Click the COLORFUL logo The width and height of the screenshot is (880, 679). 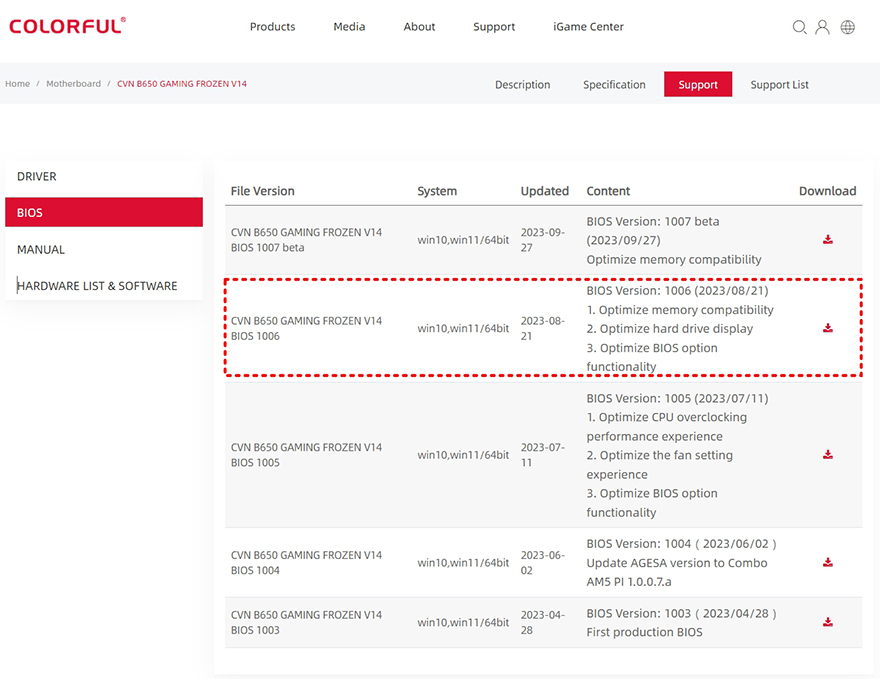coord(67,26)
